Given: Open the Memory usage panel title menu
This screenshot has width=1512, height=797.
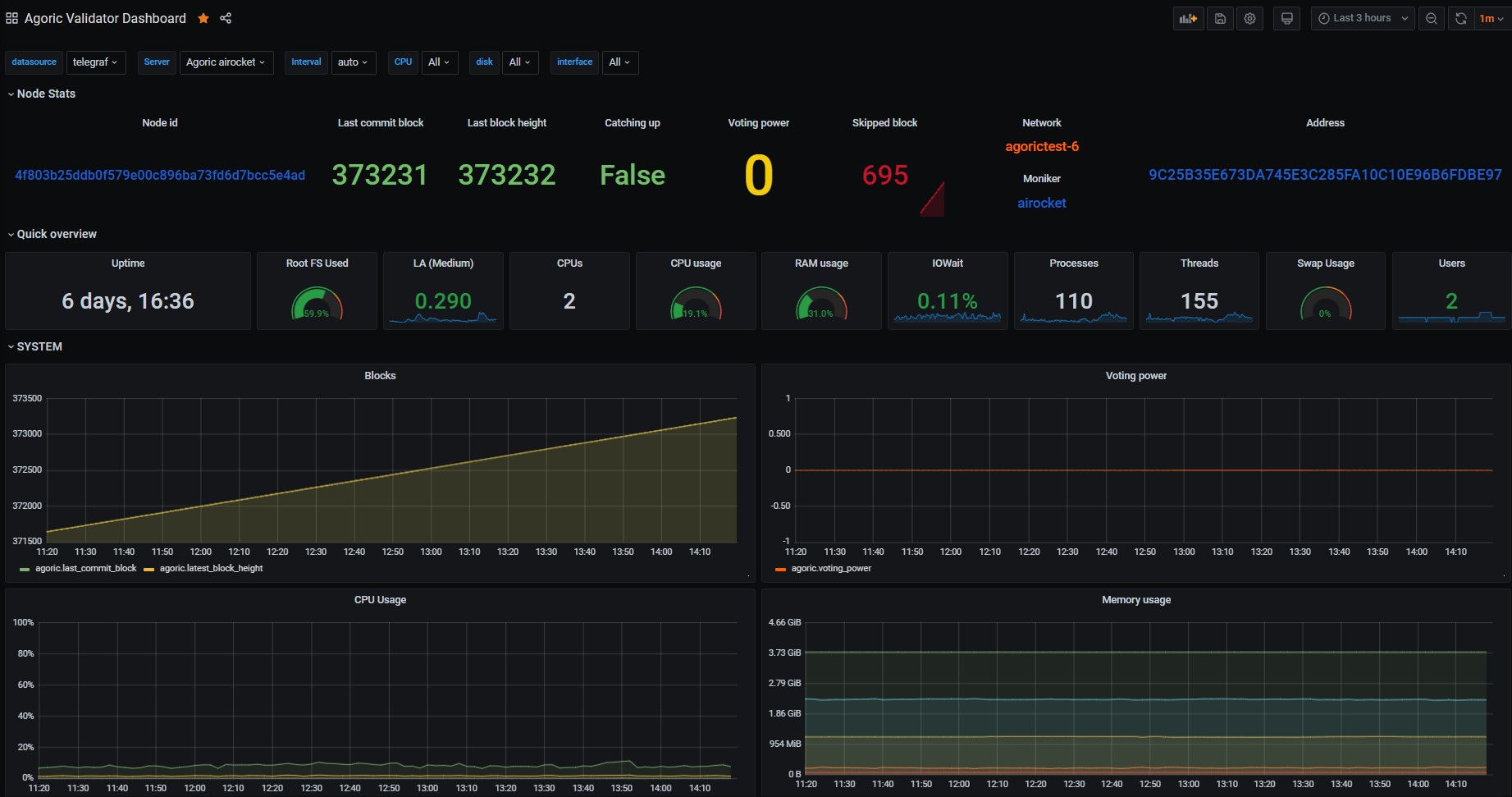Looking at the screenshot, I should pos(1135,599).
